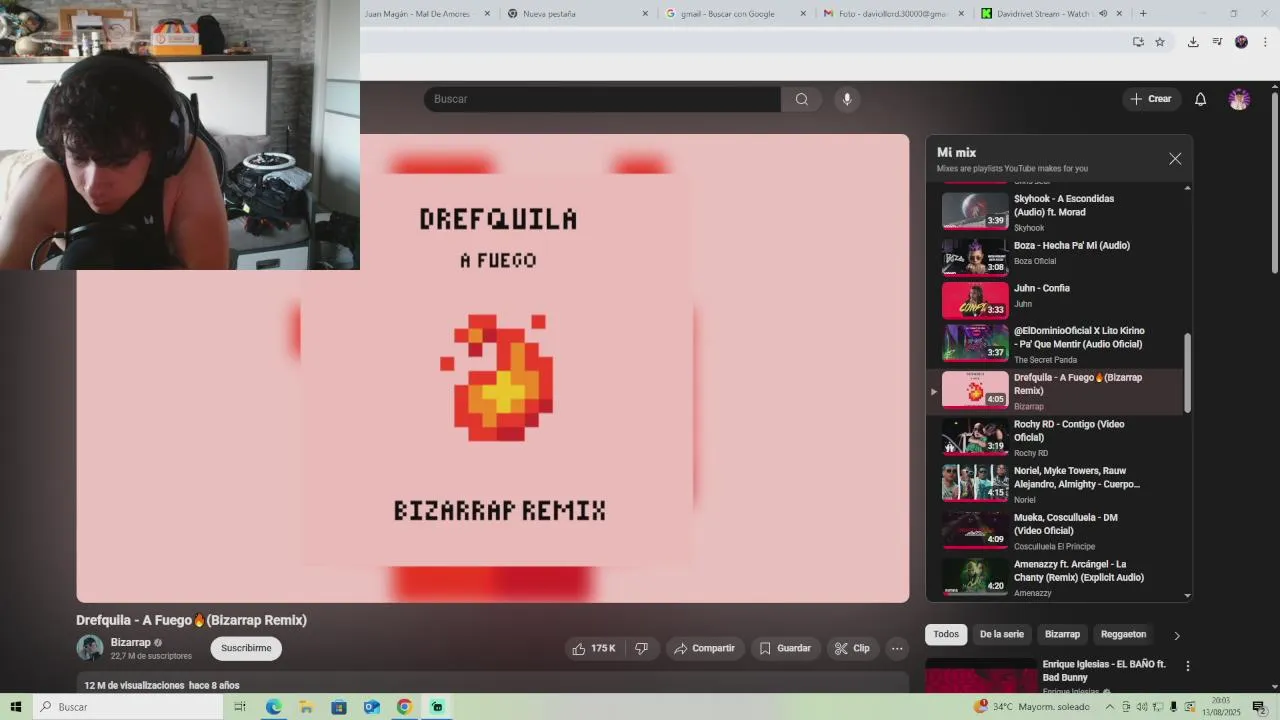Show hidden system tray icons
This screenshot has height=720, width=1280.
[x=1109, y=707]
